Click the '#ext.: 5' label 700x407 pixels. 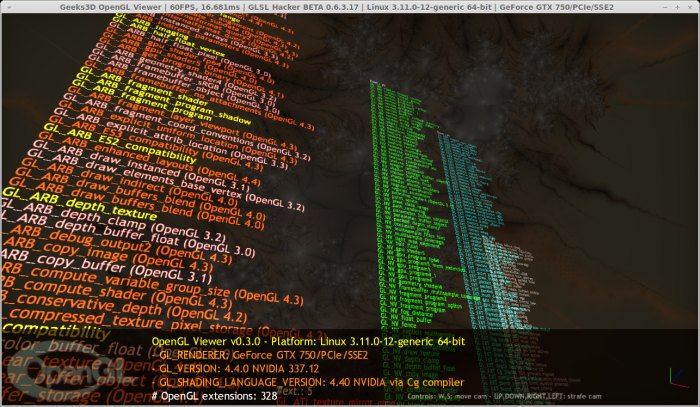[x=295, y=392]
